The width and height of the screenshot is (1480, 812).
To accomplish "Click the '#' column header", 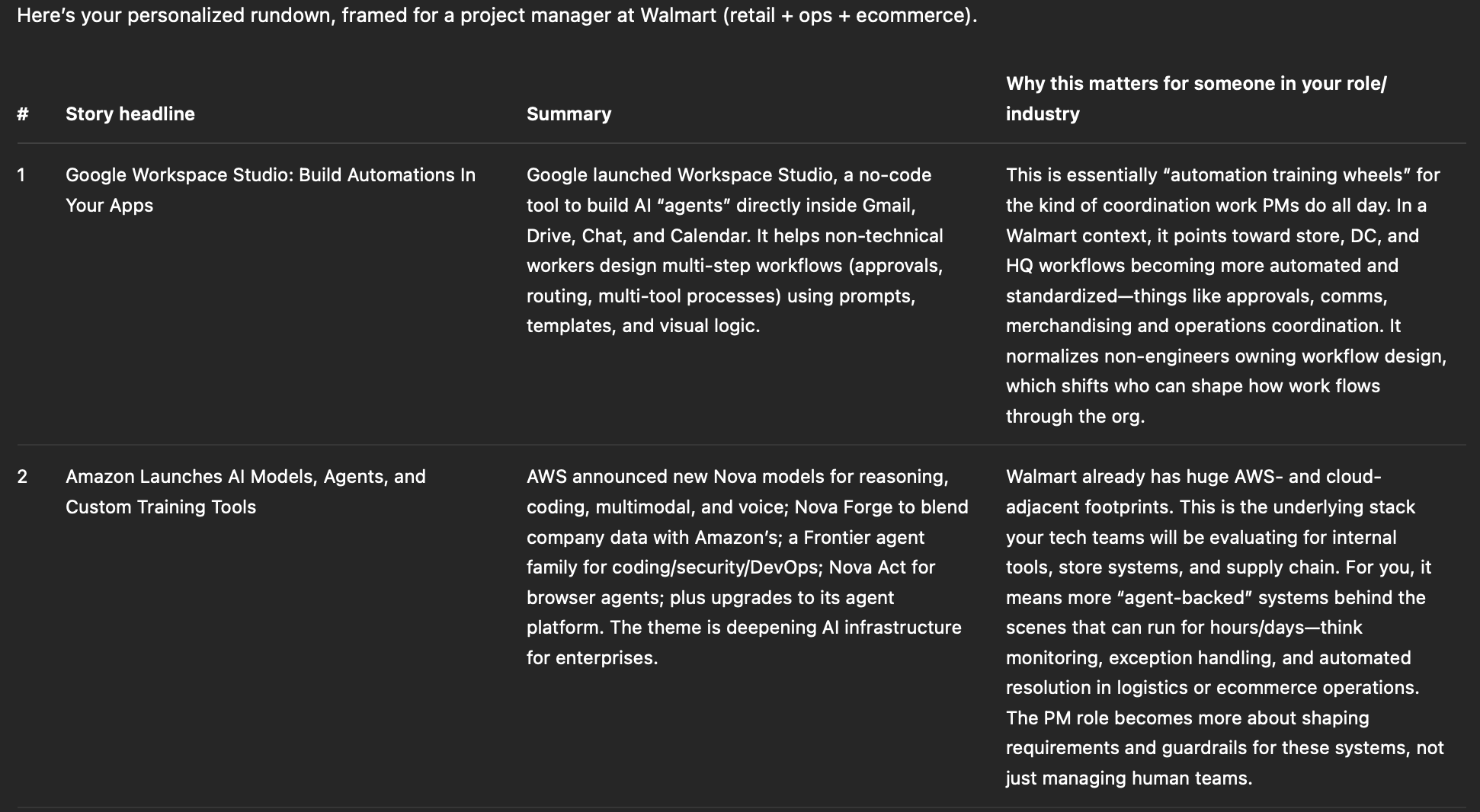I will click(23, 114).
